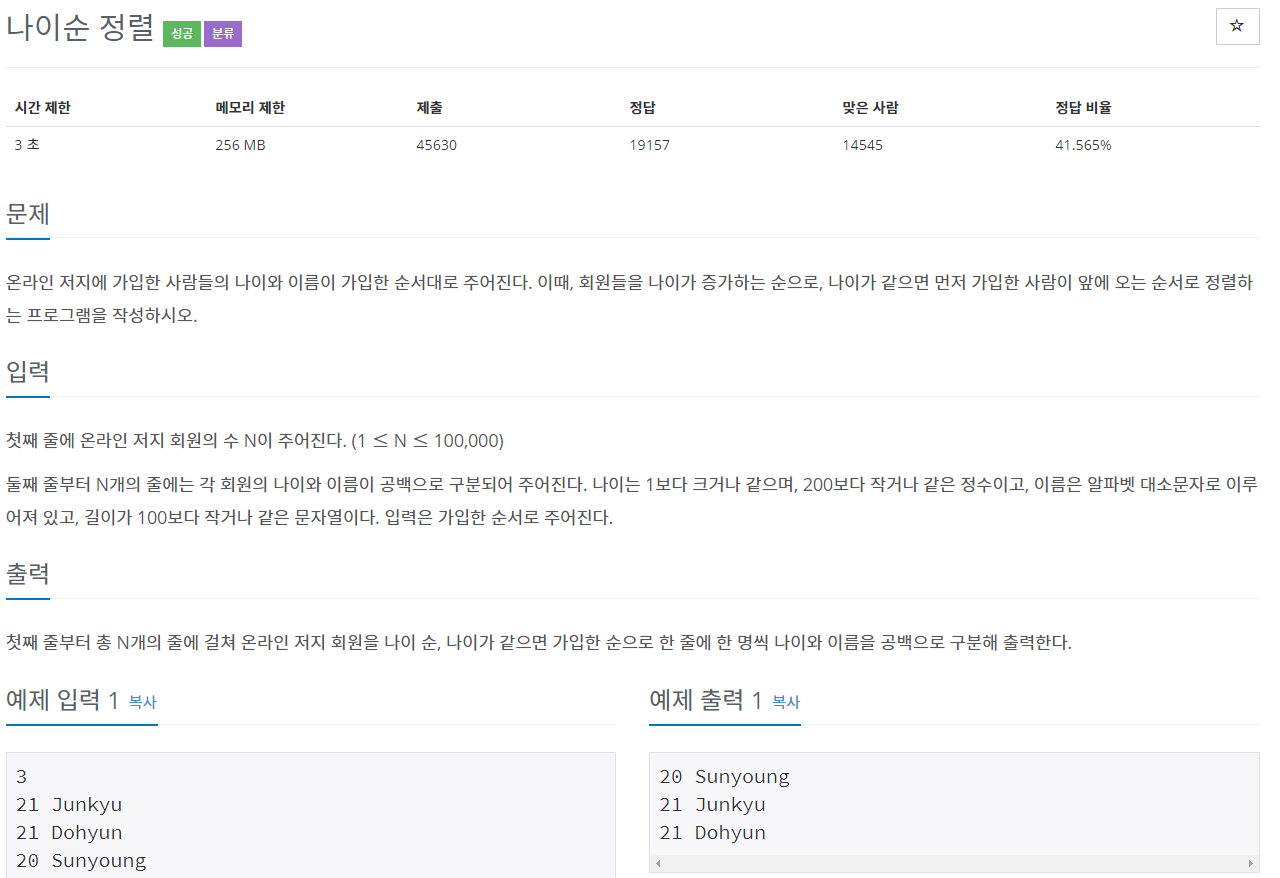The image size is (1280, 878).
Task: Click the 나이순 정렬 problem title
Action: tap(80, 28)
